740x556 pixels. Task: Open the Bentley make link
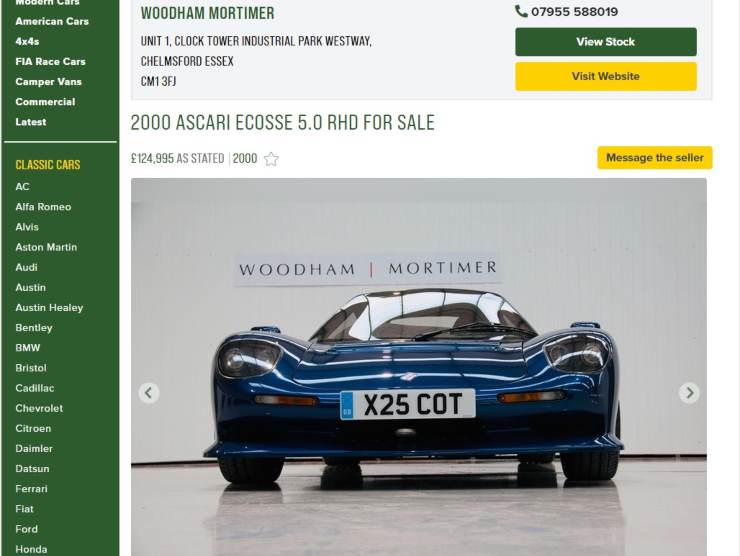[x=34, y=328]
